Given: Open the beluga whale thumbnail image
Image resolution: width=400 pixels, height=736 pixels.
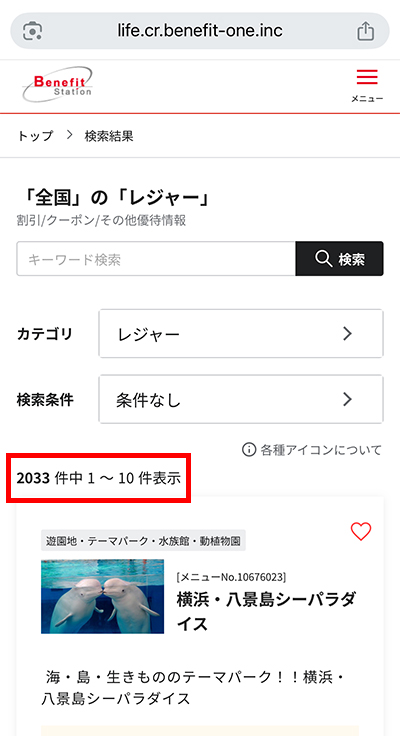Looking at the screenshot, I should point(102,596).
